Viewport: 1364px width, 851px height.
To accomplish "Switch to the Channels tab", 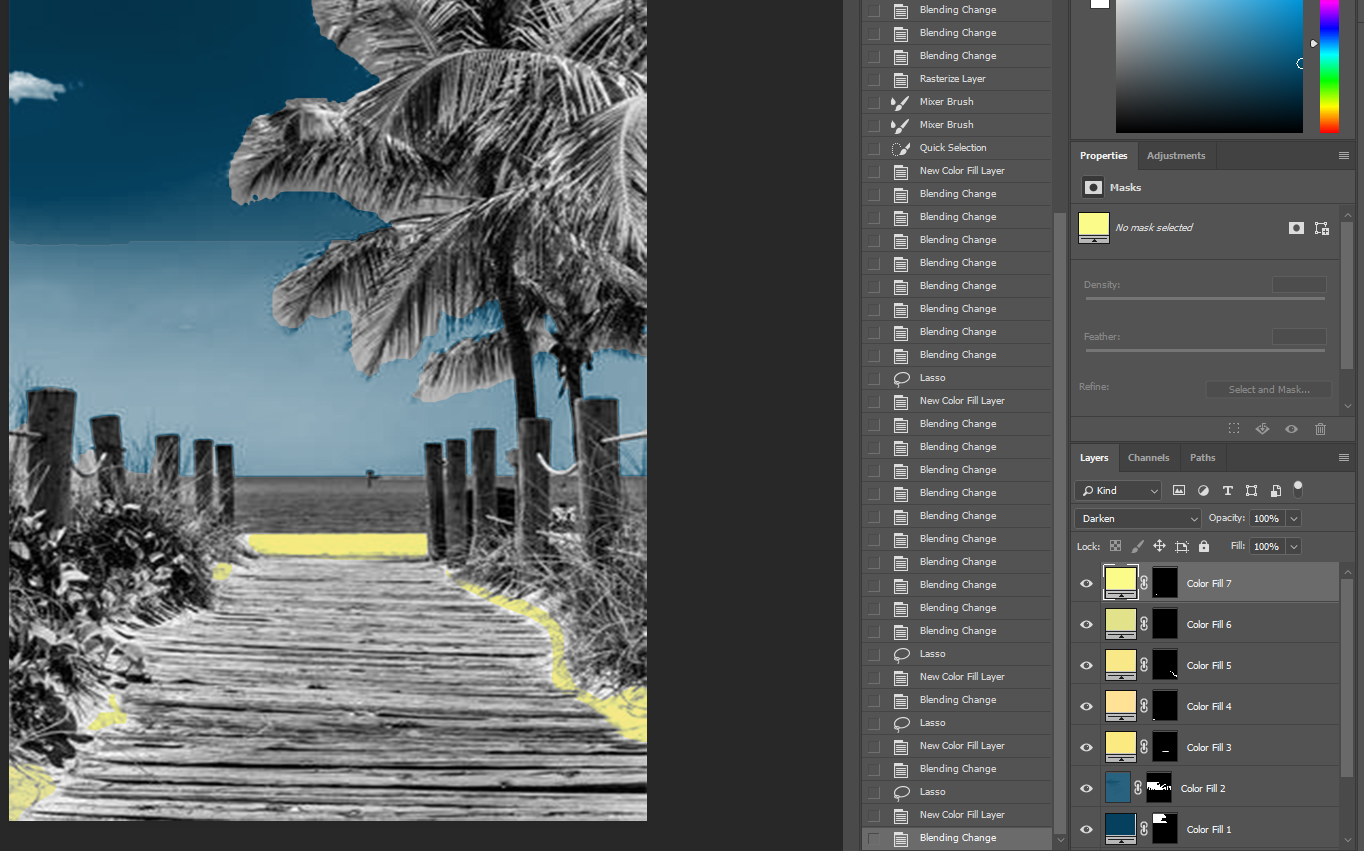I will (x=1148, y=457).
